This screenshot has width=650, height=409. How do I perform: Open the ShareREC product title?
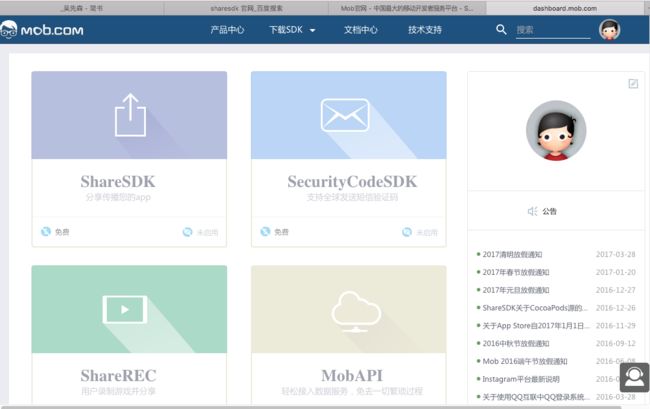click(119, 375)
